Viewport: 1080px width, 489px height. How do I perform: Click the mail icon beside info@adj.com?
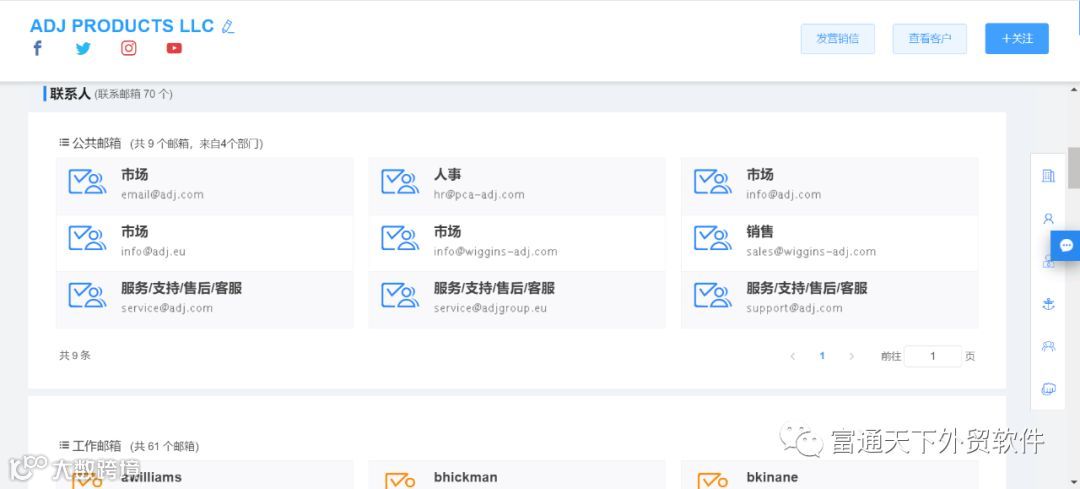coord(713,181)
